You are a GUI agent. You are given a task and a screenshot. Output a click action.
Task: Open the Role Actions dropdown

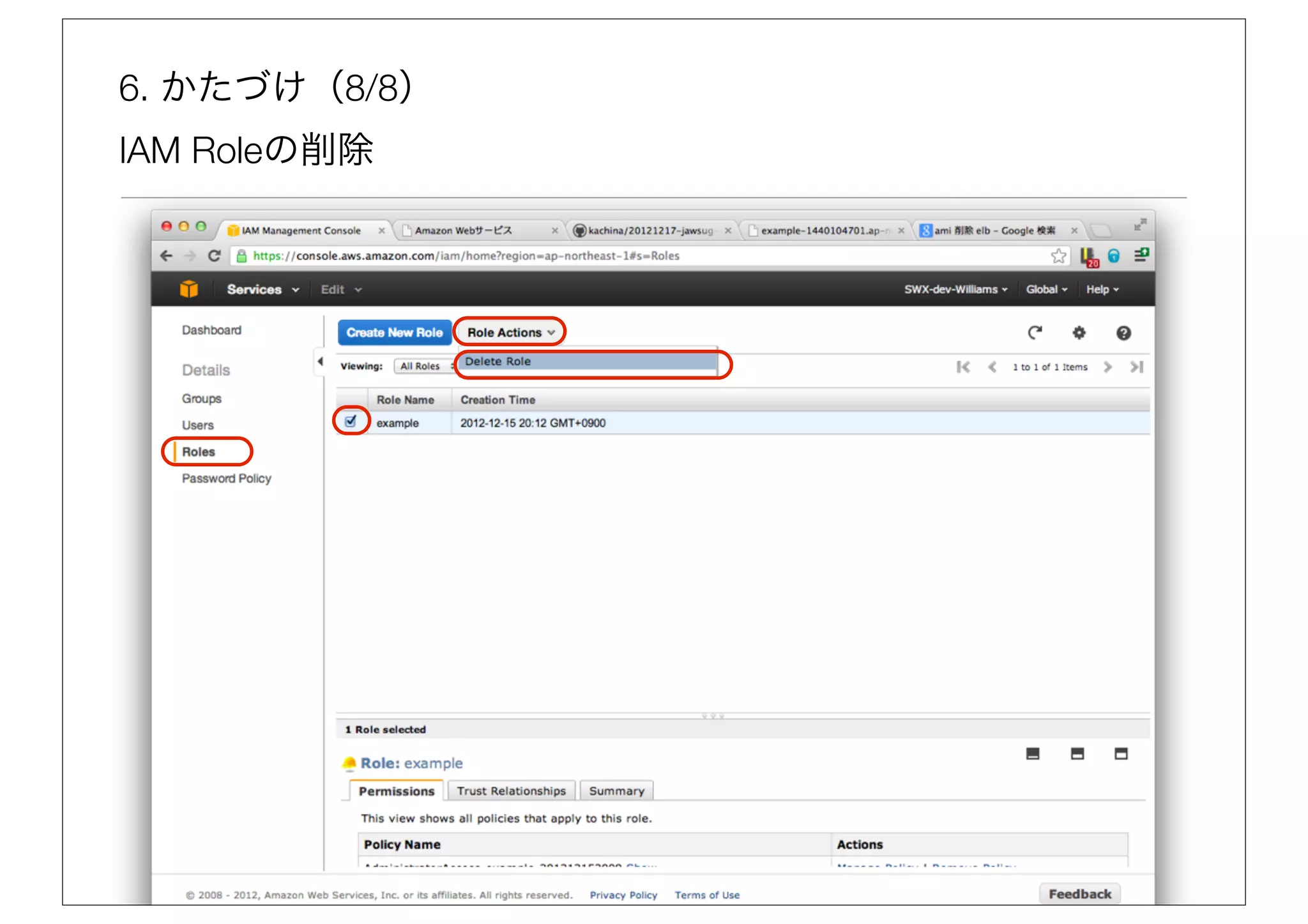click(x=510, y=333)
